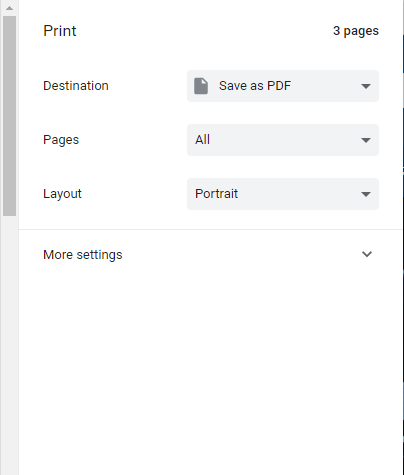This screenshot has height=475, width=404.
Task: Select the Save as PDF text
Action: click(x=255, y=86)
